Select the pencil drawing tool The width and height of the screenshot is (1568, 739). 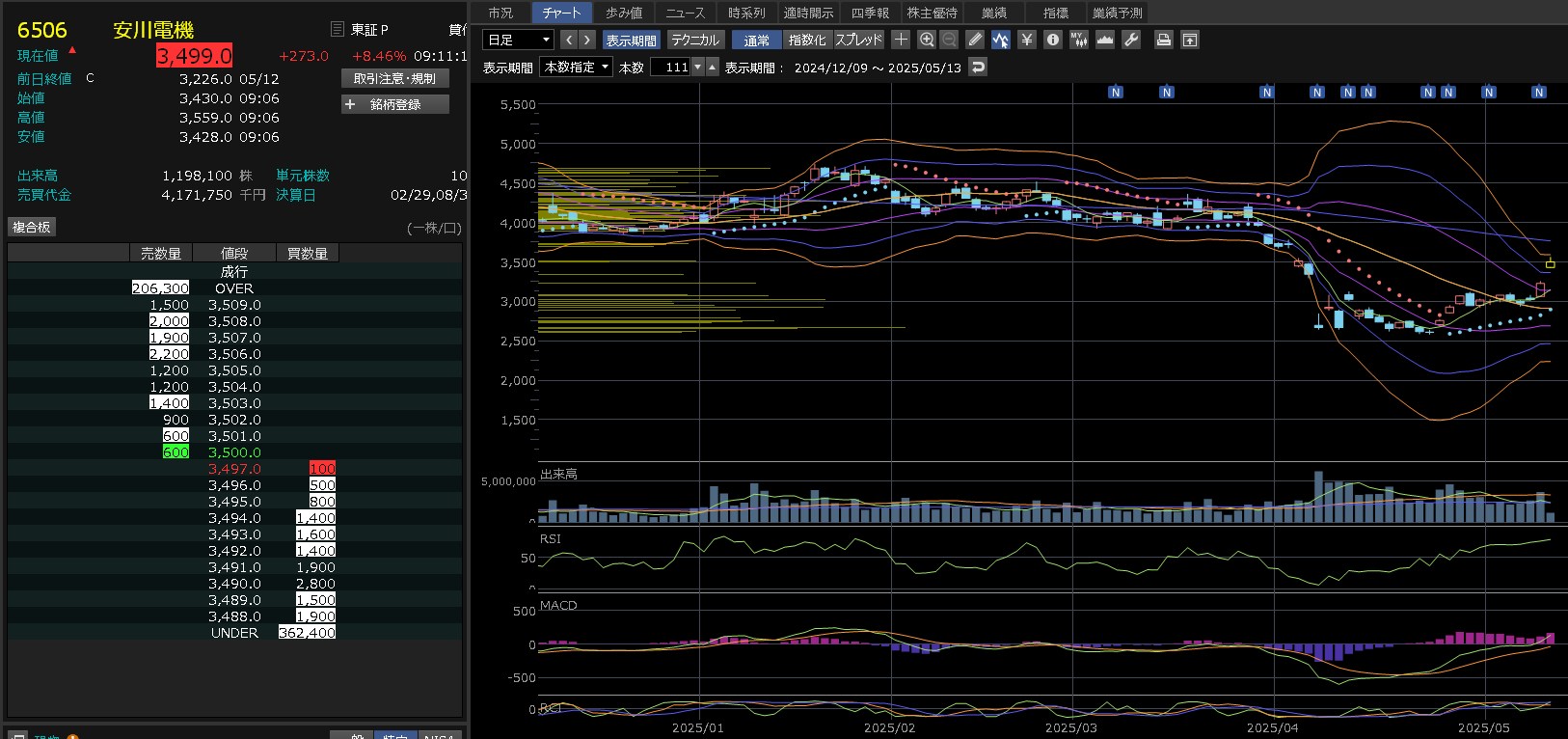pos(975,40)
